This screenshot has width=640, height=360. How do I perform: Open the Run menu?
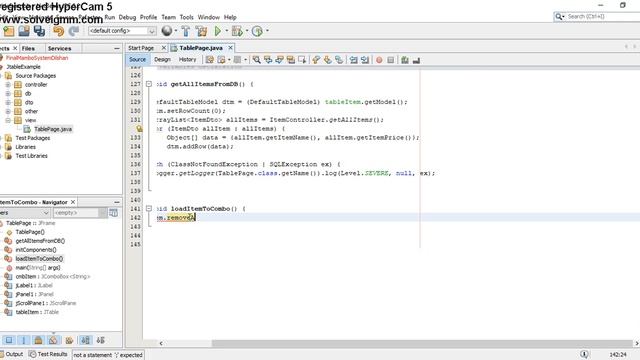[110, 17]
